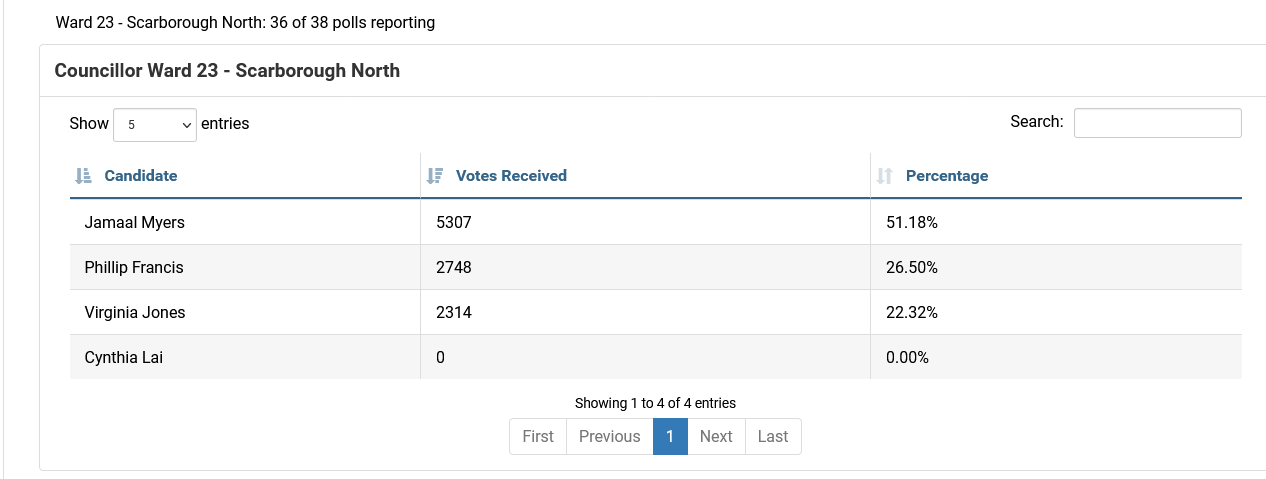Sort by the Candidate header text
Screen dimensions: 1266x479
pos(141,176)
